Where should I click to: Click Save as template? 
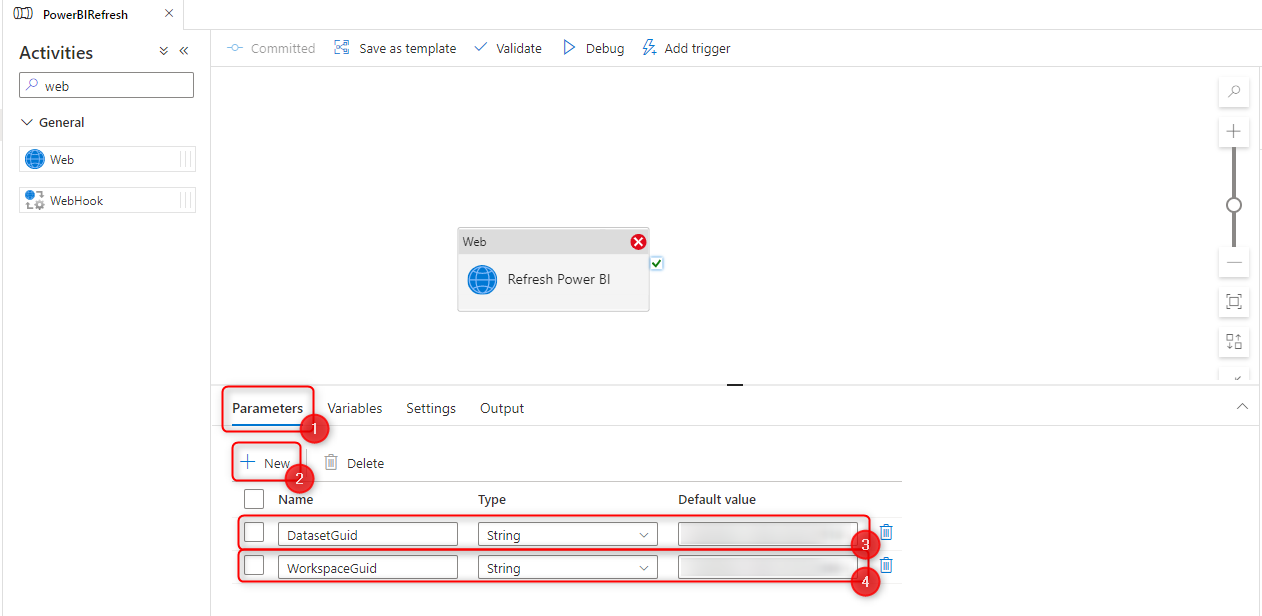tap(395, 48)
